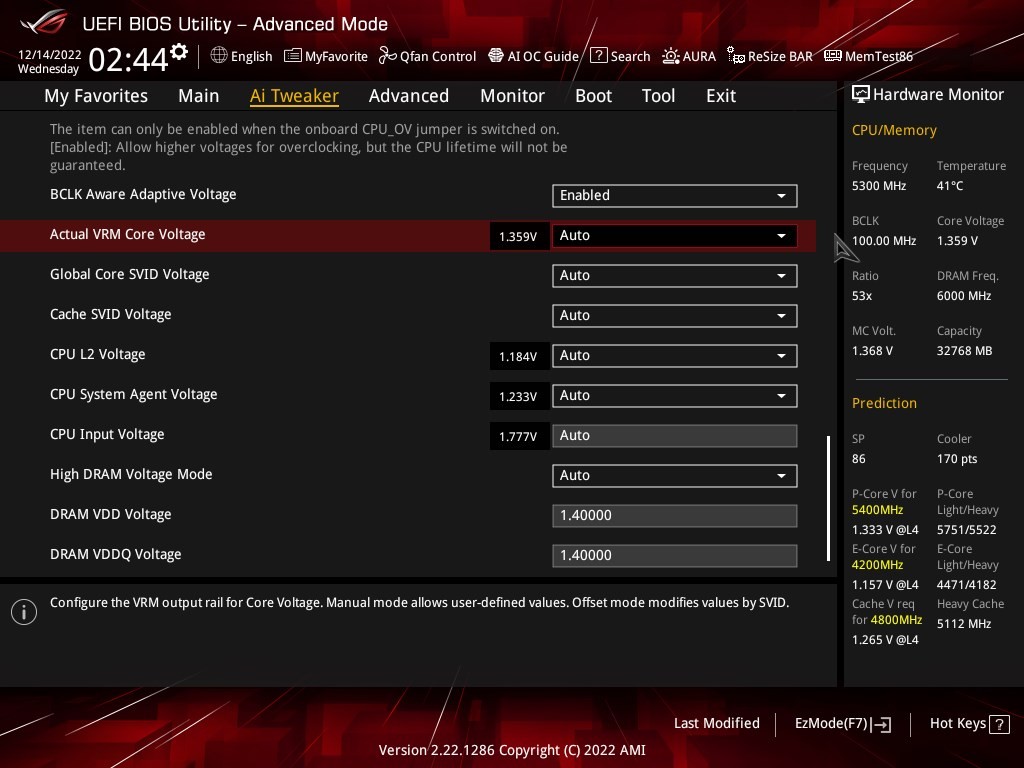Open the High DRAM Voltage Mode dropdown
The width and height of the screenshot is (1024, 768).
click(x=674, y=475)
